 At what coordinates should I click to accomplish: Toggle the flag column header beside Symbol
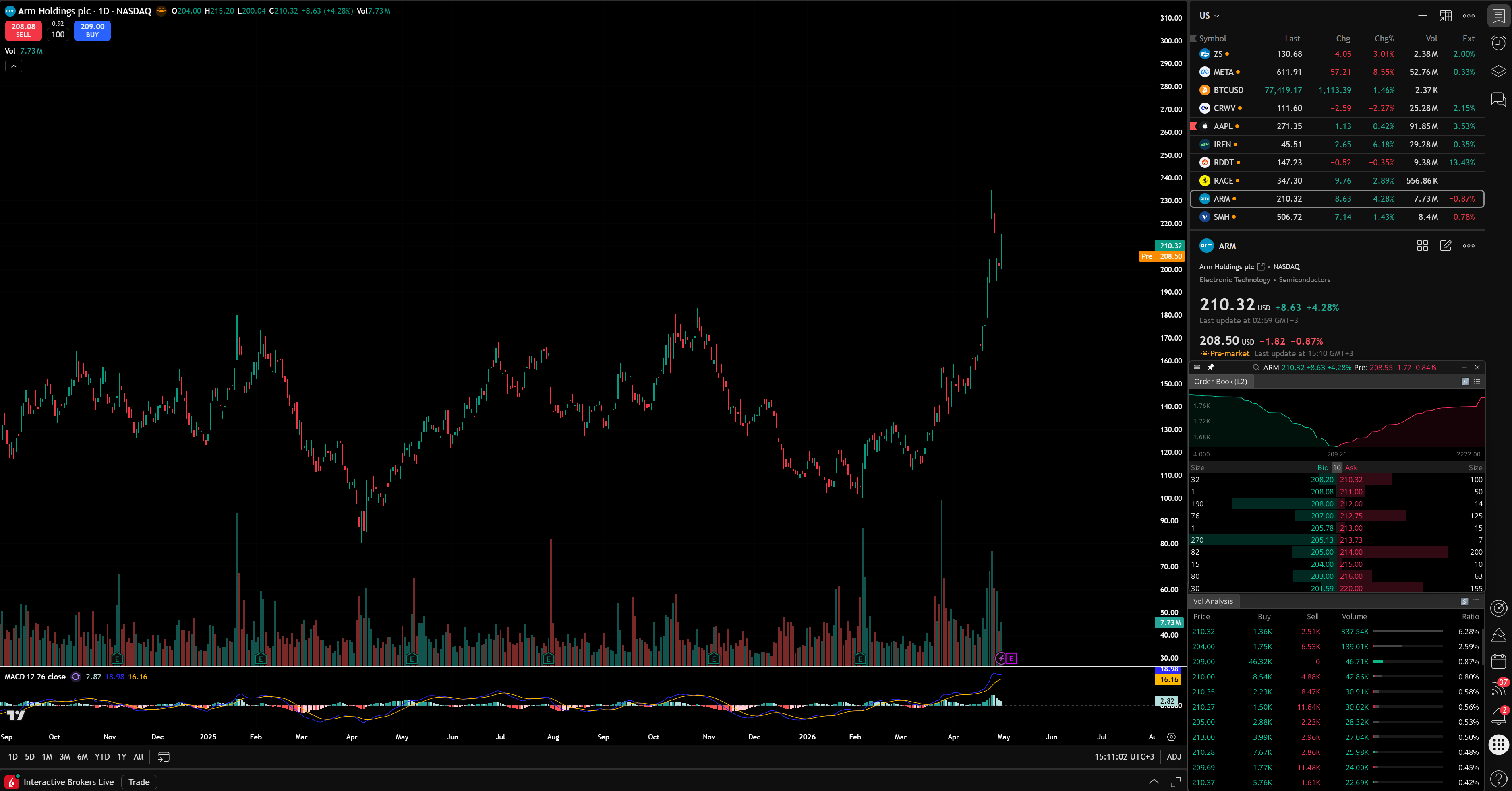point(1193,38)
